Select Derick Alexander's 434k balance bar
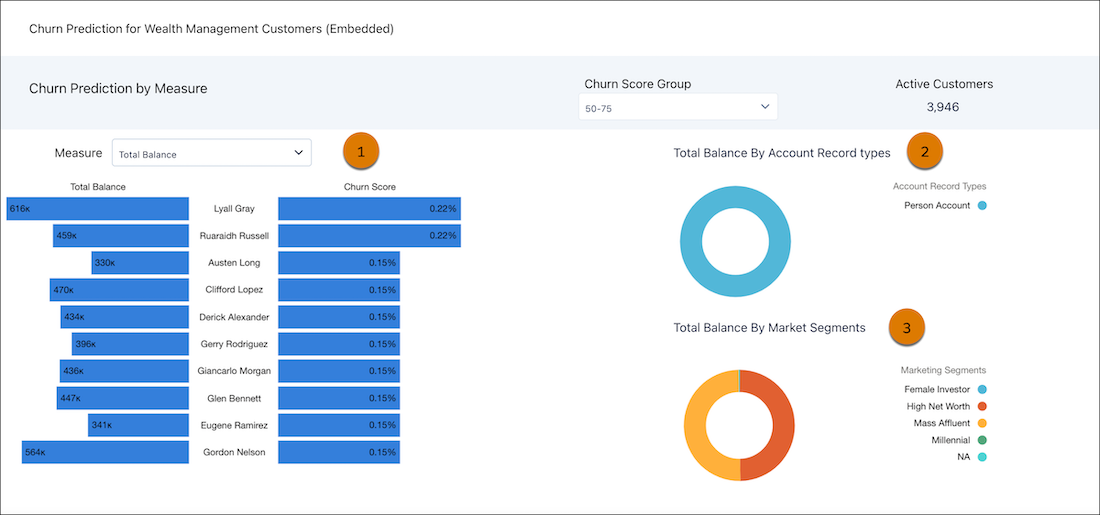The width and height of the screenshot is (1100, 515). click(125, 317)
